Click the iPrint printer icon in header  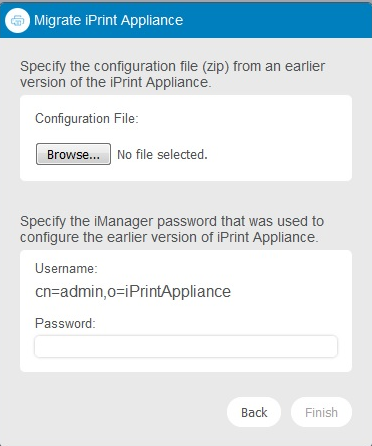(17, 20)
